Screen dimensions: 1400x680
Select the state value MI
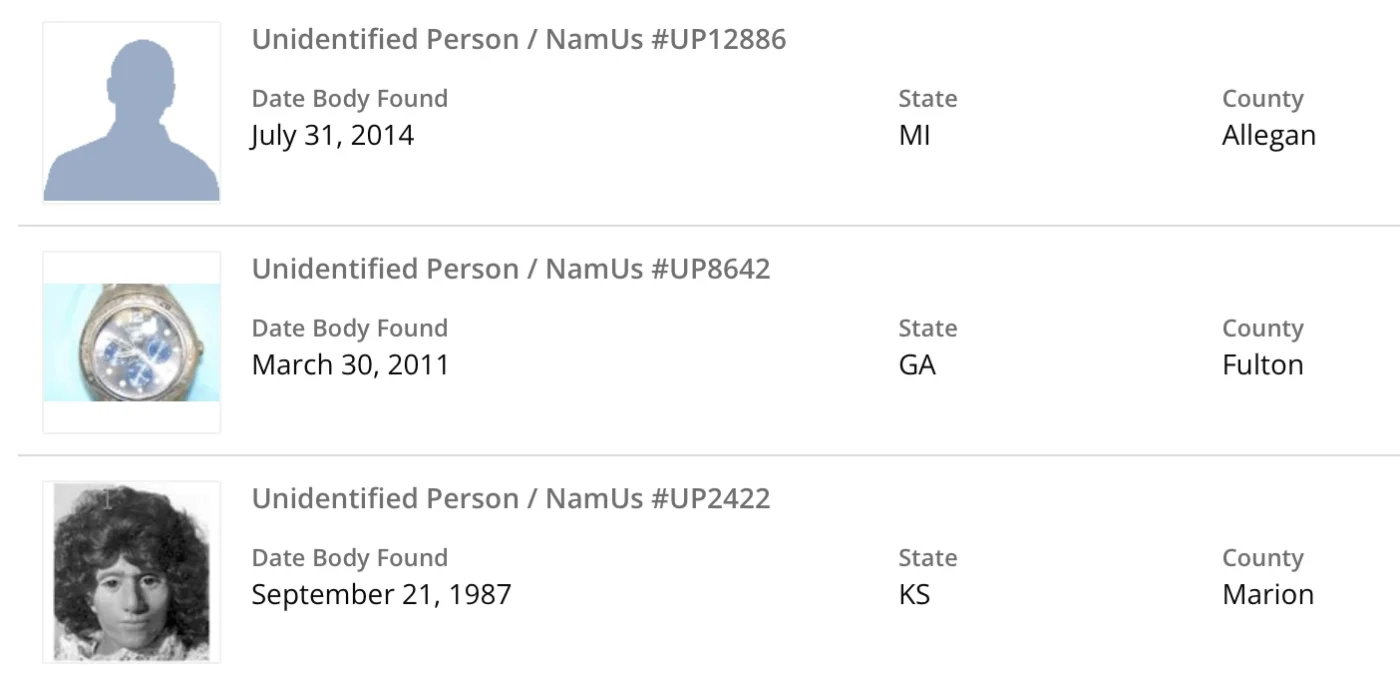pos(914,135)
